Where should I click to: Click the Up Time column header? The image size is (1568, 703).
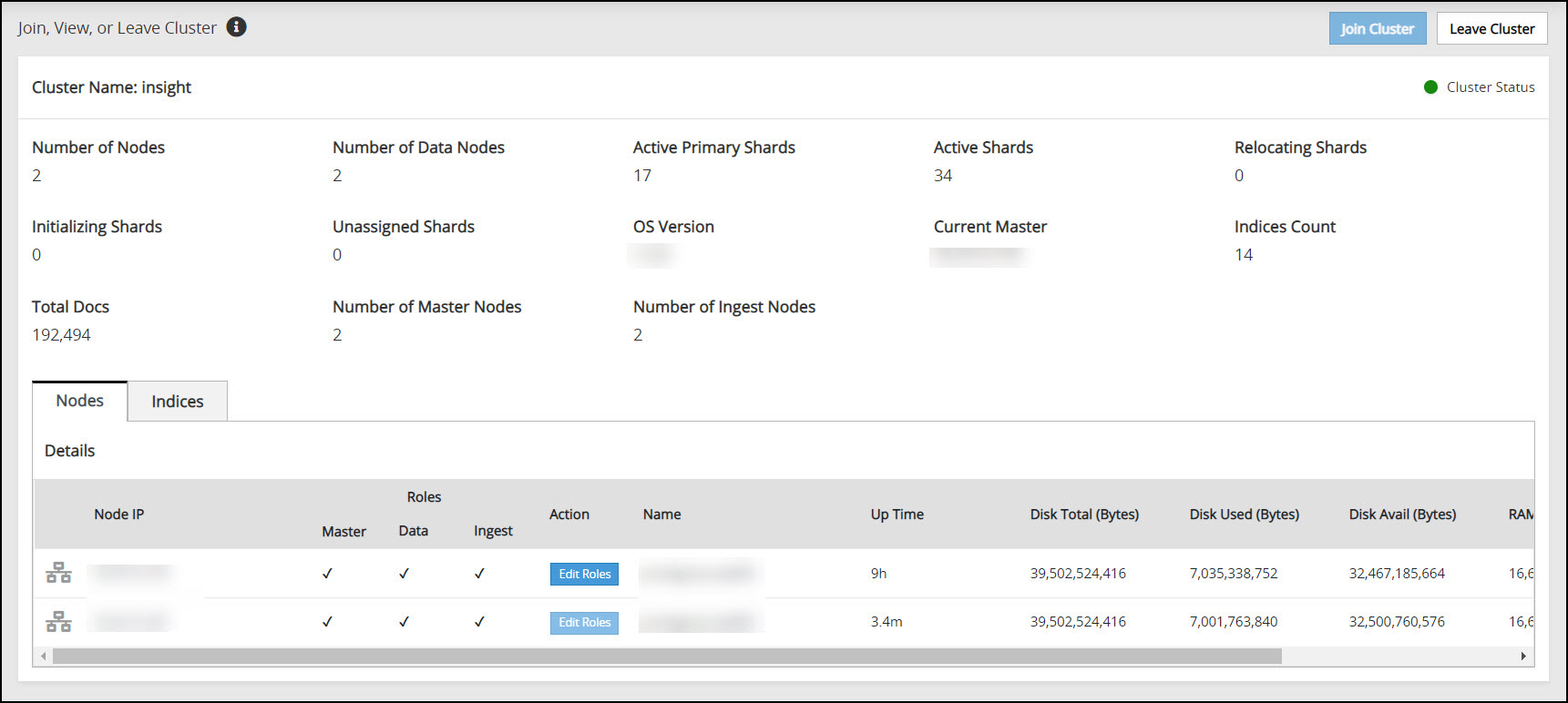(x=897, y=515)
